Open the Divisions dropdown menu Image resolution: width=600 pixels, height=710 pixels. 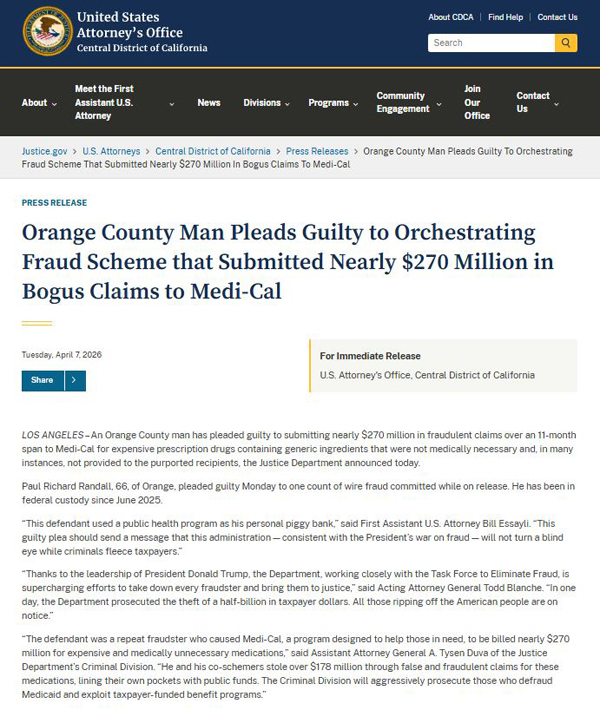coord(268,103)
